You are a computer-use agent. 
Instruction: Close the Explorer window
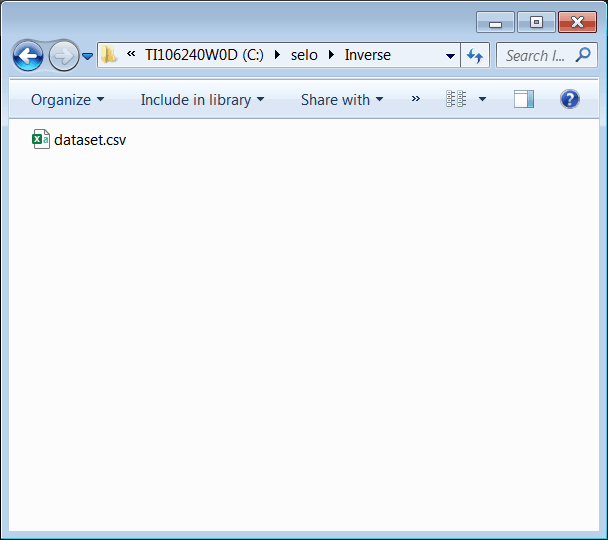[577, 22]
